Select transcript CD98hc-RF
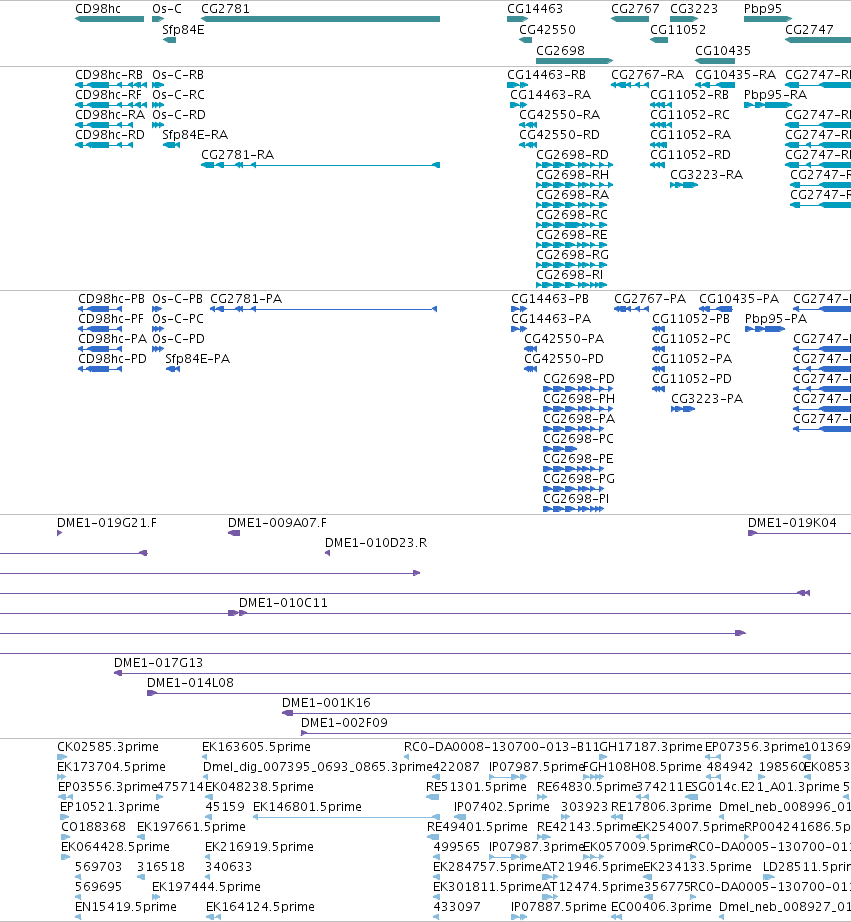 click(111, 105)
